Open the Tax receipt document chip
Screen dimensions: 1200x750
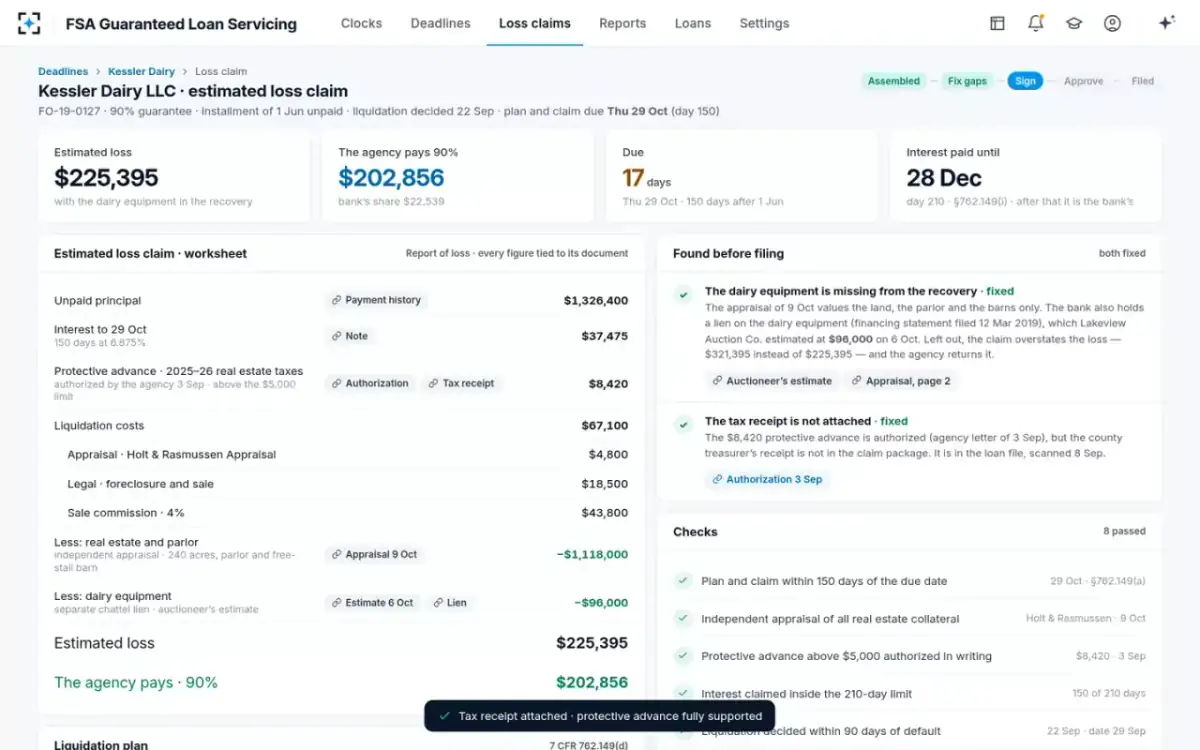point(461,383)
